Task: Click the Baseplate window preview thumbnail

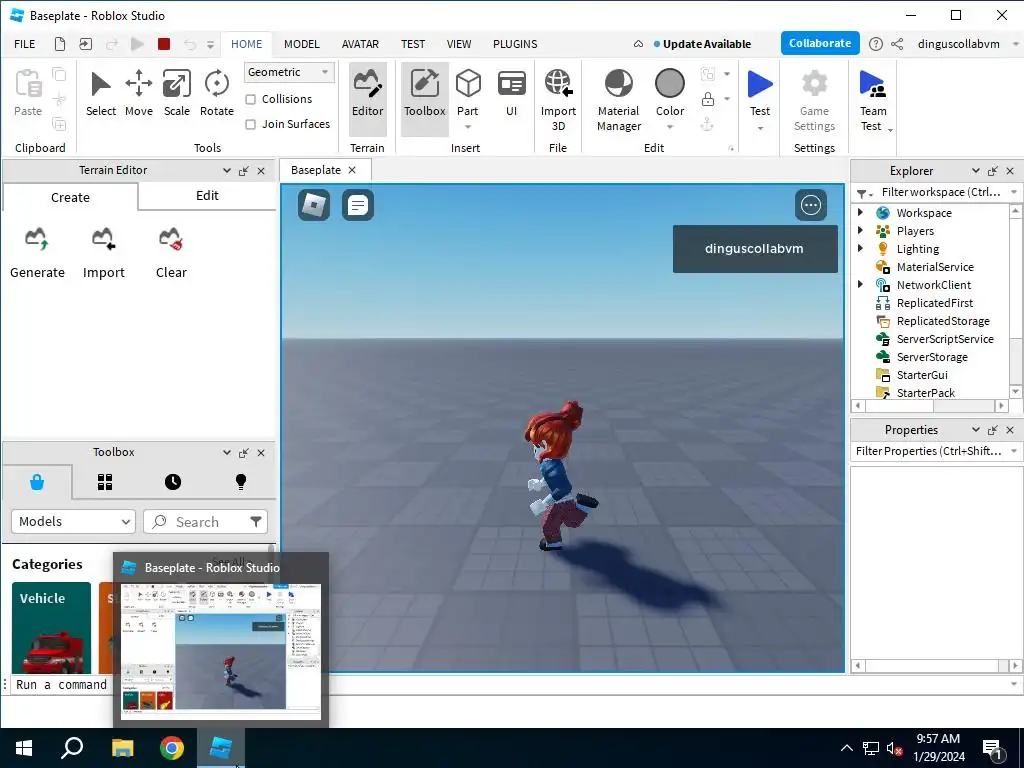Action: (221, 650)
